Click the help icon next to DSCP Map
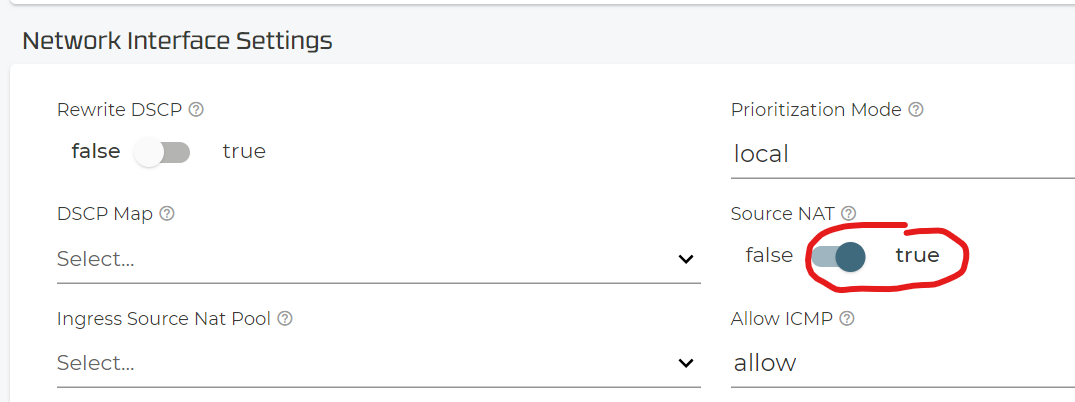Viewport: 1075px width, 402px height. 167,214
